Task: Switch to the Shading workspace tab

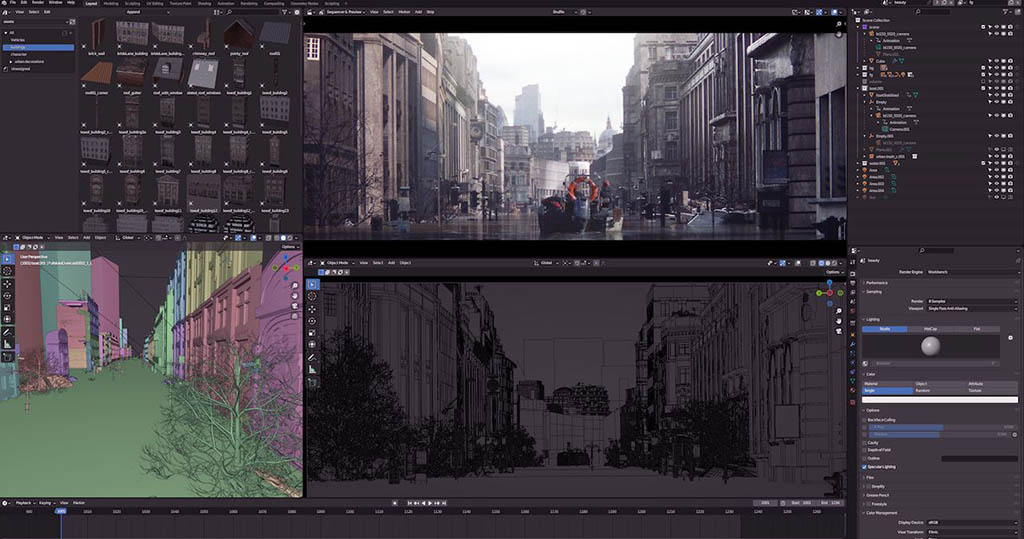Action: (204, 3)
